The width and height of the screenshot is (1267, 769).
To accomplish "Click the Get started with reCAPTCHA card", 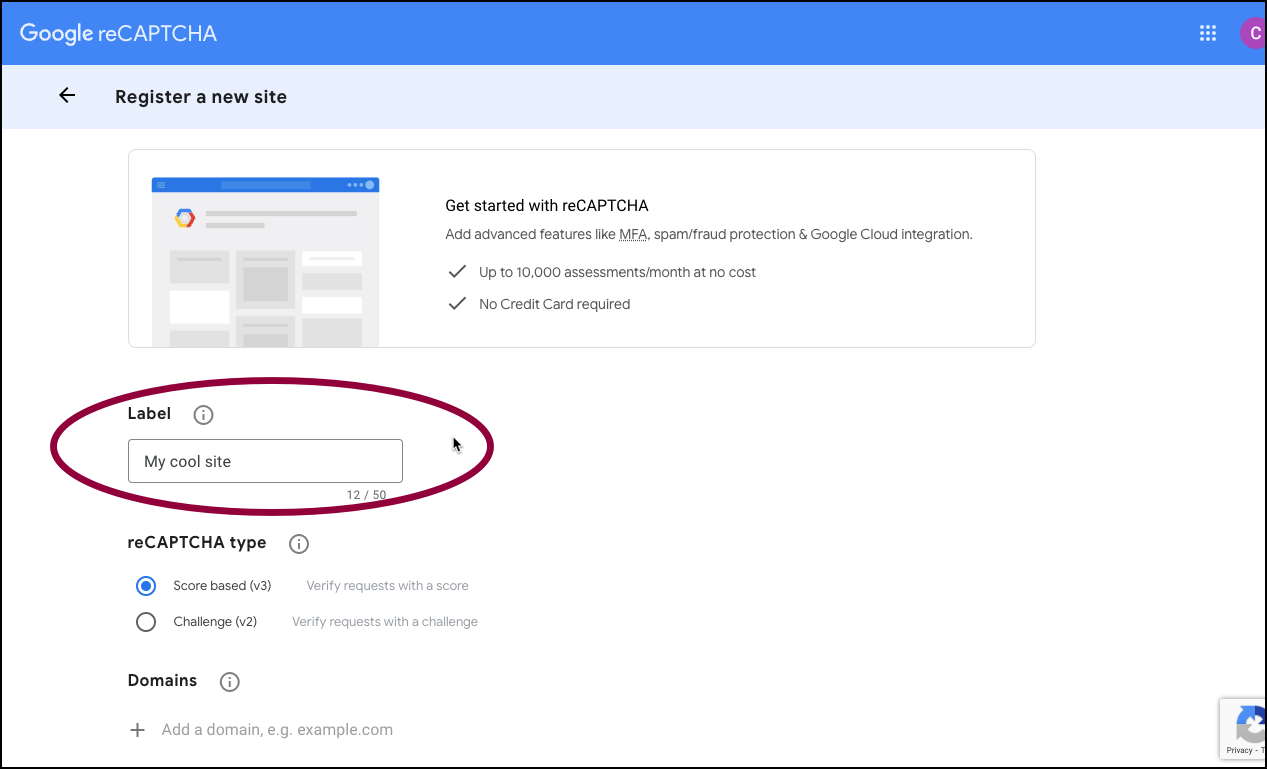I will point(582,248).
